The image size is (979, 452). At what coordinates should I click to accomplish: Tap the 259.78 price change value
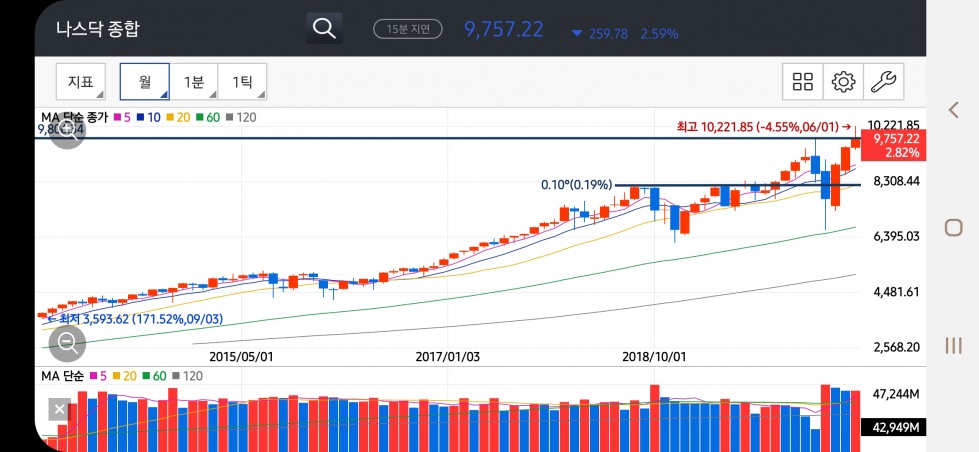point(608,34)
